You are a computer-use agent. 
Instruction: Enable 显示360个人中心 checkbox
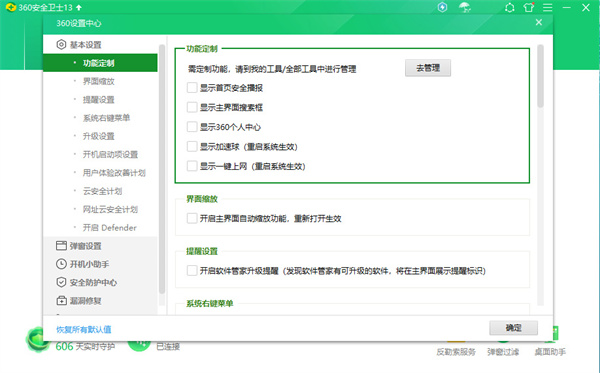point(192,127)
